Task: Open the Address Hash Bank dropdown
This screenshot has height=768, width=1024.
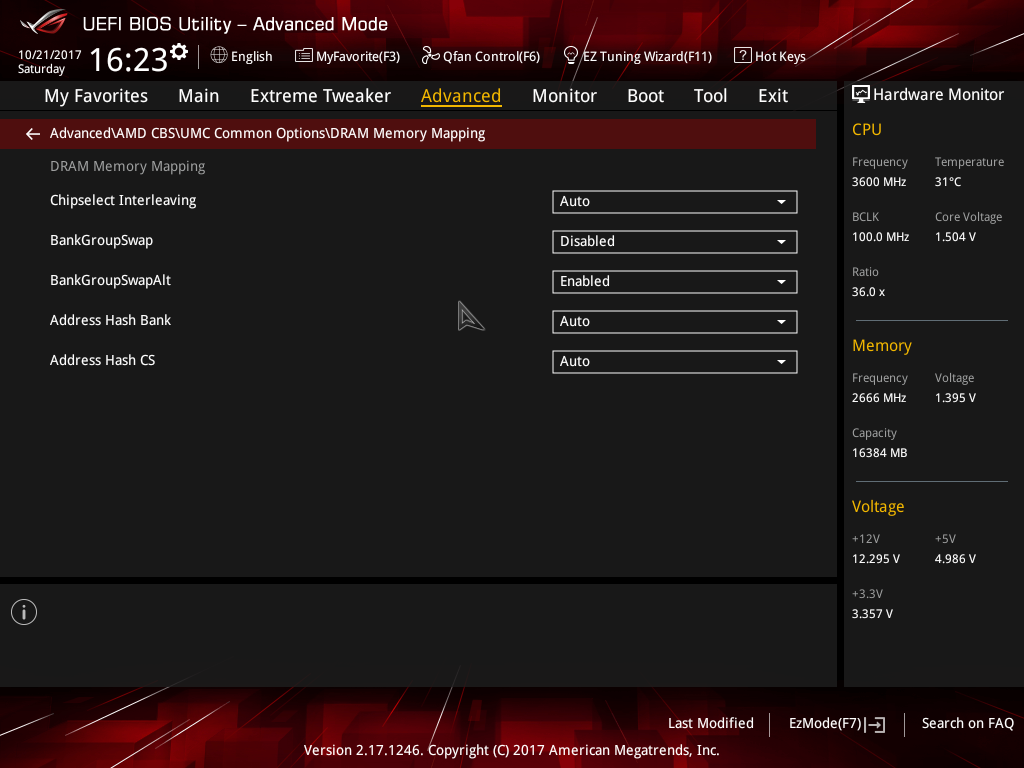Action: point(675,321)
